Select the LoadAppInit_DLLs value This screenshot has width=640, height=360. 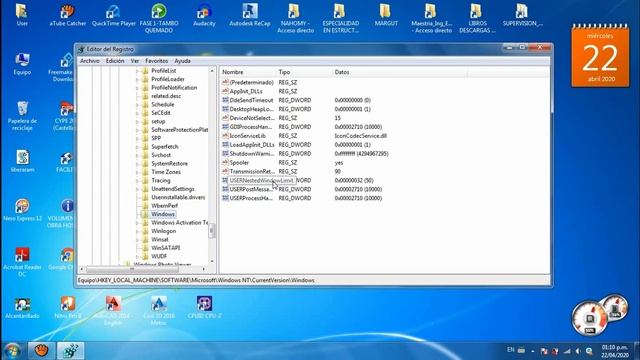[252, 144]
